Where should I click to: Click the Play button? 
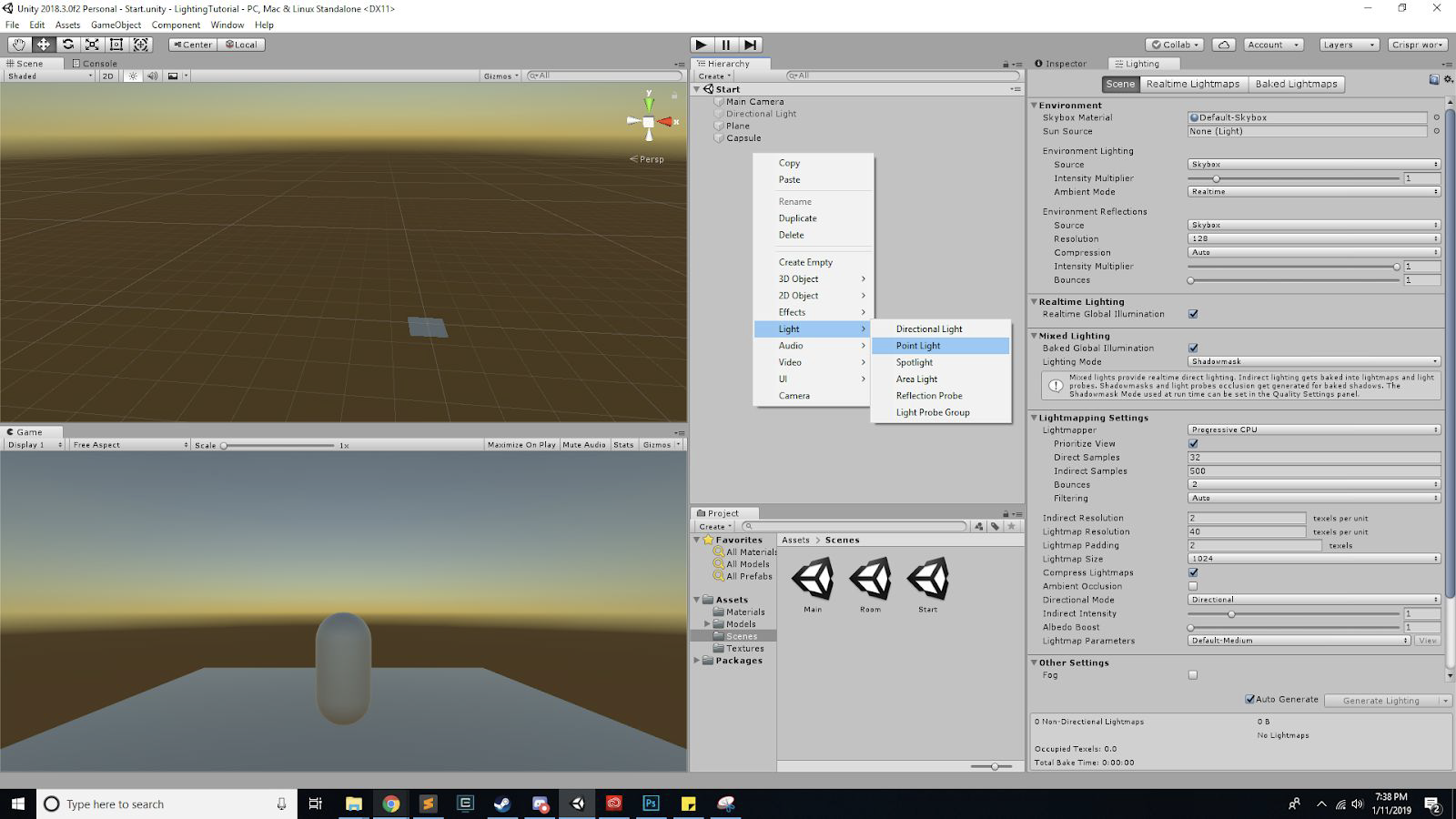click(702, 45)
